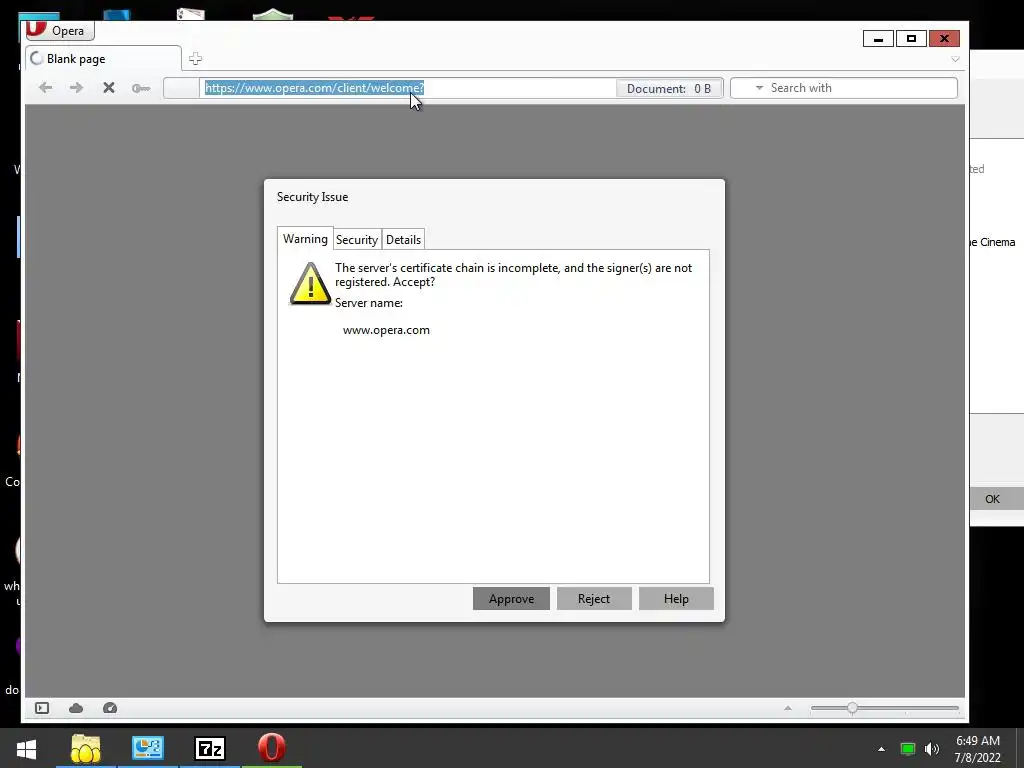Maximize the Opera window
1024x768 pixels.
point(911,39)
